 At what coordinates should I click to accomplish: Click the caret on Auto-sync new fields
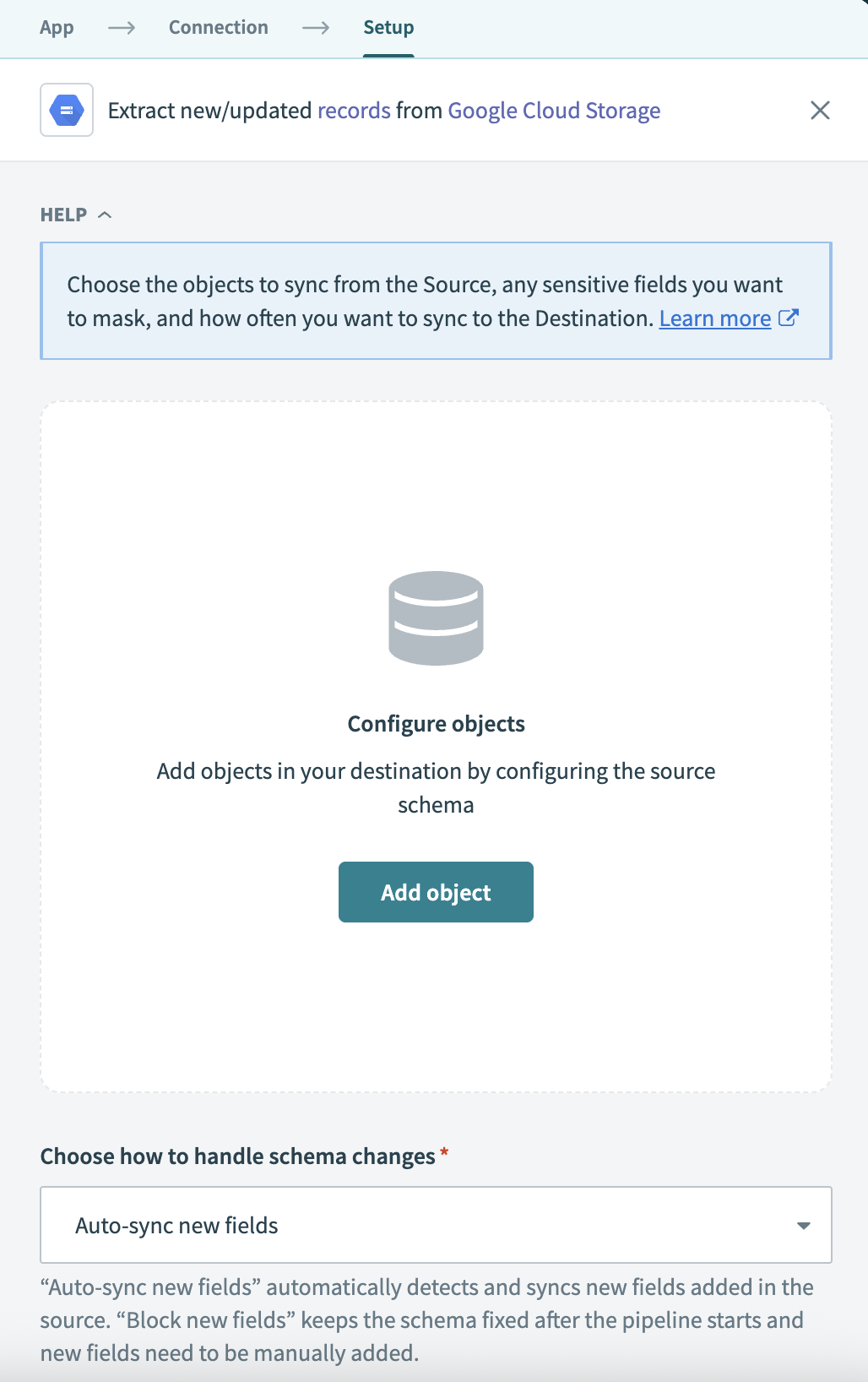point(804,1225)
